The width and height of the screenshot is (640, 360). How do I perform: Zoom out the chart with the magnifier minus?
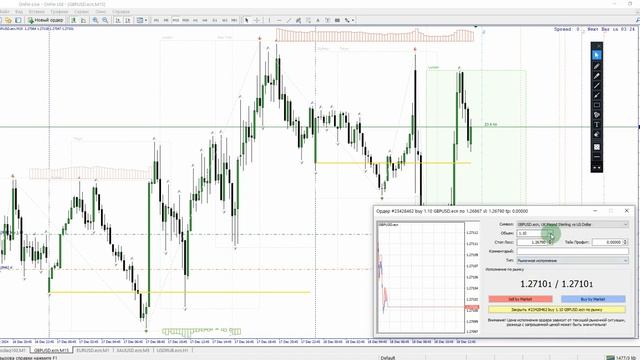105,20
